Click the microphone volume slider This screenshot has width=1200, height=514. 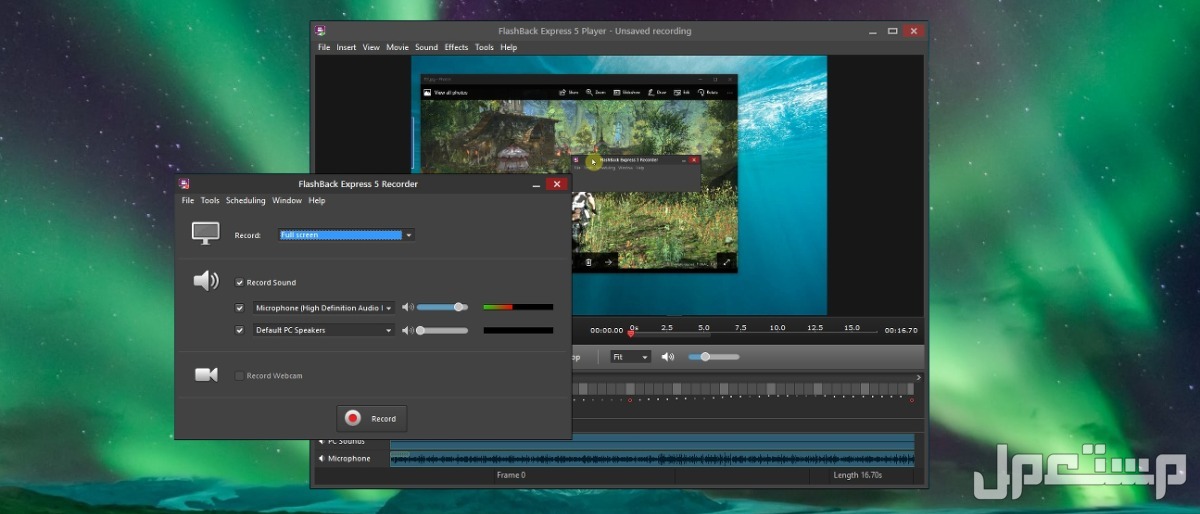(442, 307)
